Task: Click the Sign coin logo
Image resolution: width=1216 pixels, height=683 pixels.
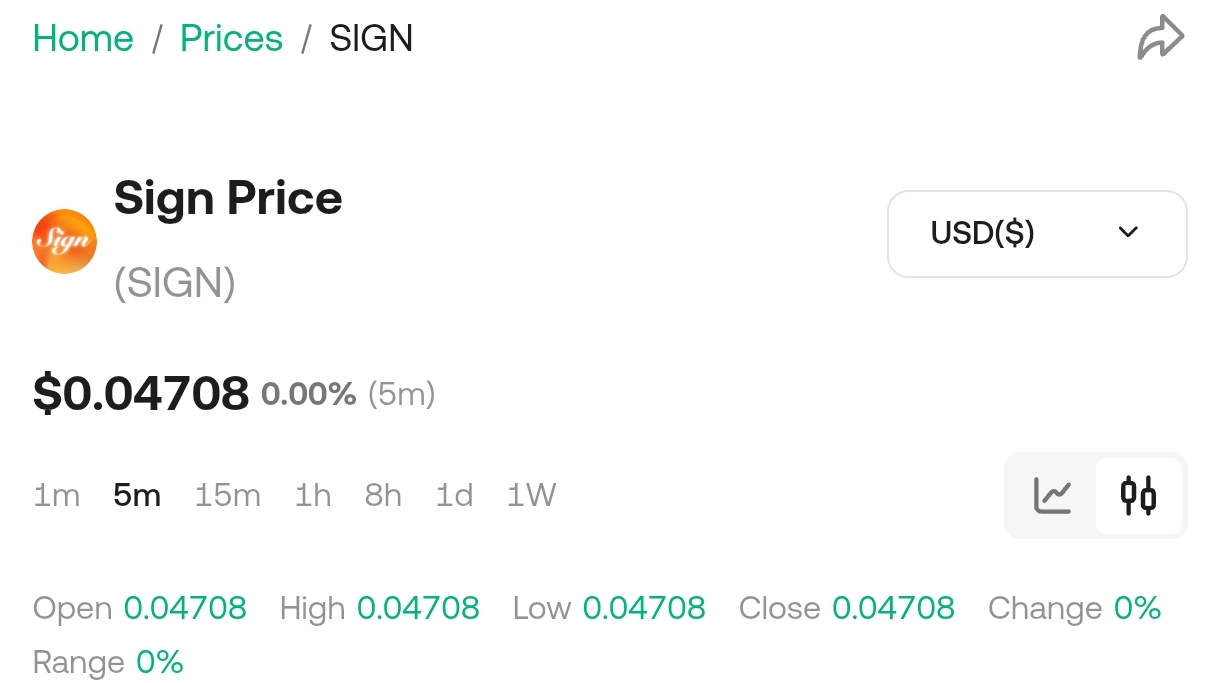Action: [64, 241]
